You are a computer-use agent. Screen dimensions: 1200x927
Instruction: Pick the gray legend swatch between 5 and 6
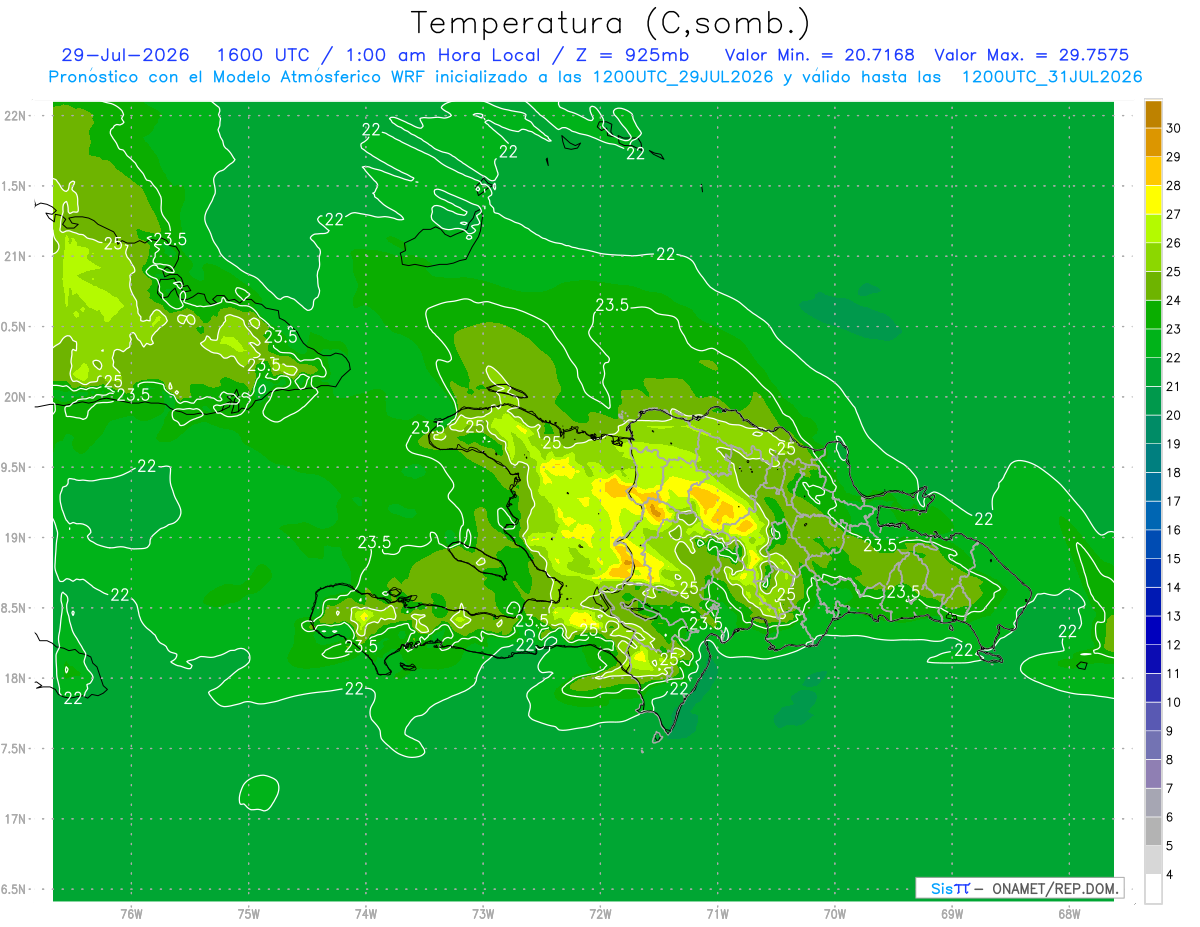[1153, 831]
